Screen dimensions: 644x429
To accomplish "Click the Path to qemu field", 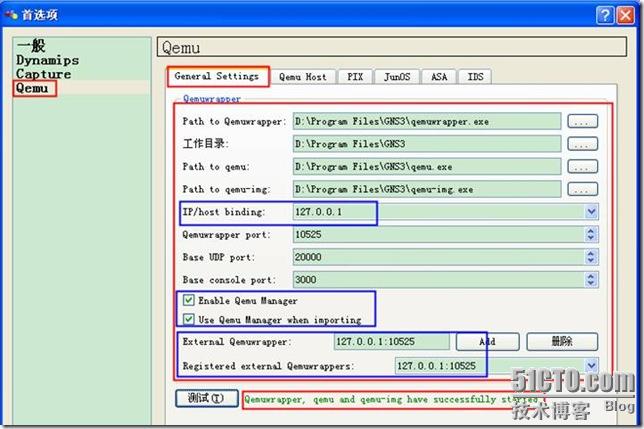I will click(427, 167).
